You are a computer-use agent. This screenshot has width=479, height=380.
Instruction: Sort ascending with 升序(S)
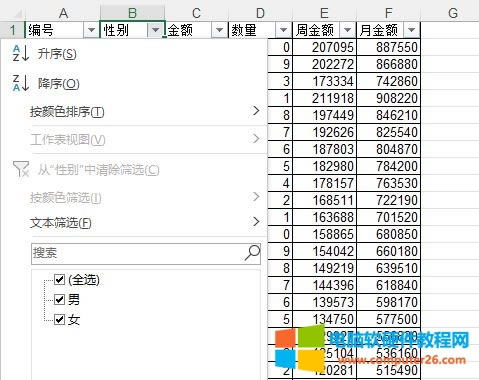(57, 54)
